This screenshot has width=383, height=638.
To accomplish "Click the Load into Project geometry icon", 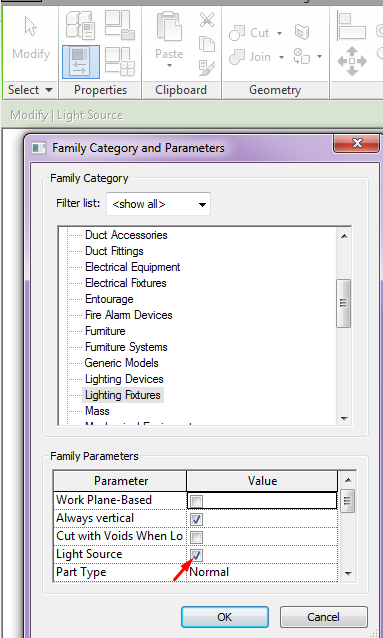I will click(302, 32).
